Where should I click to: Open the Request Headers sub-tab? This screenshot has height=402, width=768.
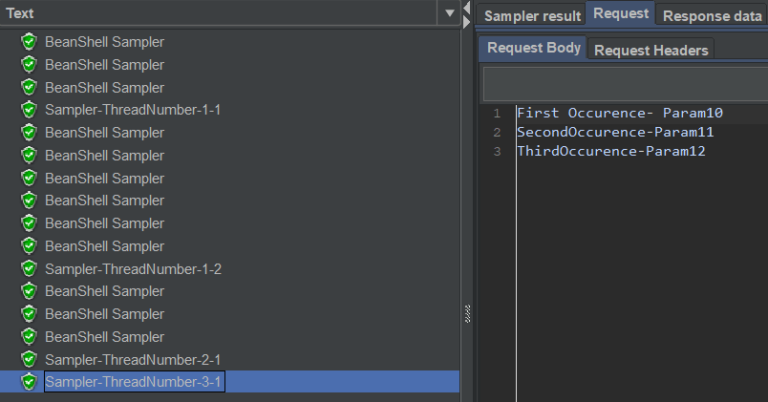click(651, 50)
